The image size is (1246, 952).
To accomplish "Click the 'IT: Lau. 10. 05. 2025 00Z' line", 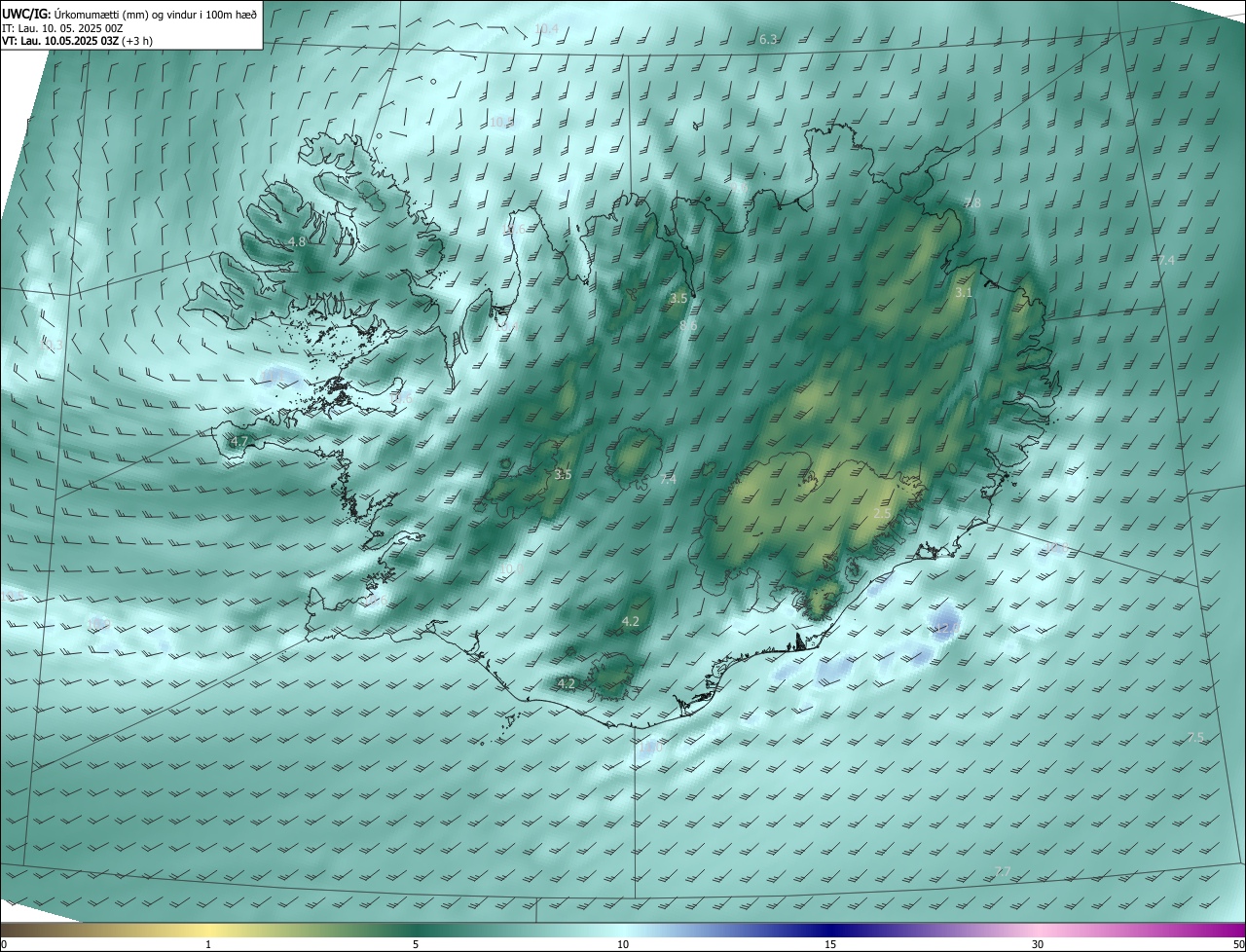I will click(x=62, y=28).
